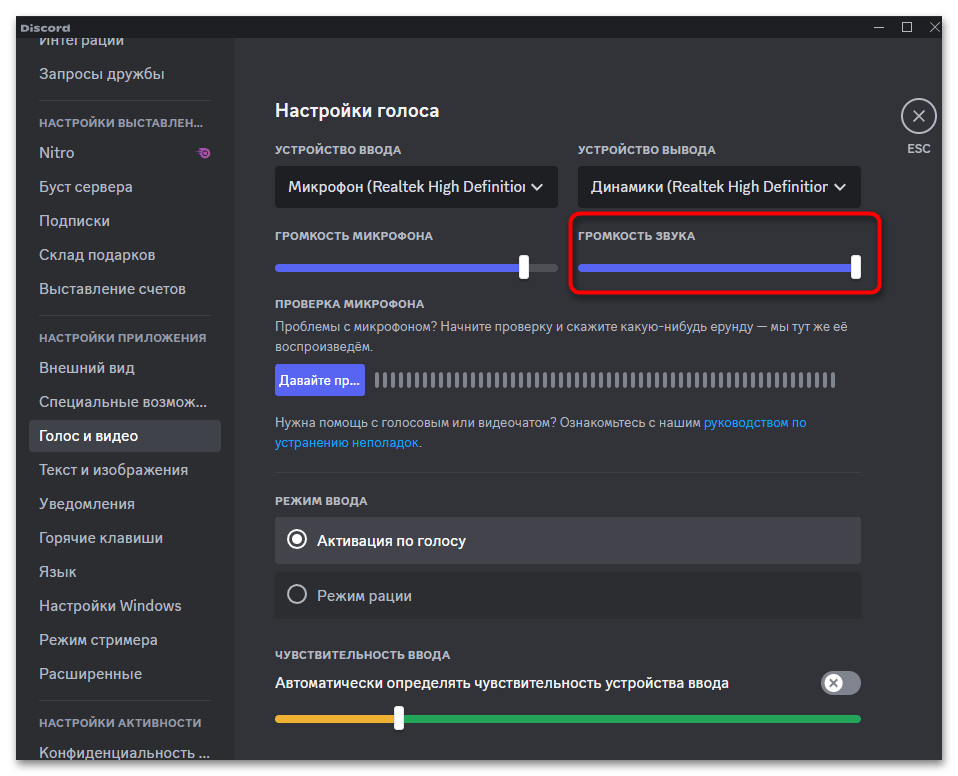Open Конфиденциальность activity settings
This screenshot has height=776, width=958.
[x=125, y=753]
